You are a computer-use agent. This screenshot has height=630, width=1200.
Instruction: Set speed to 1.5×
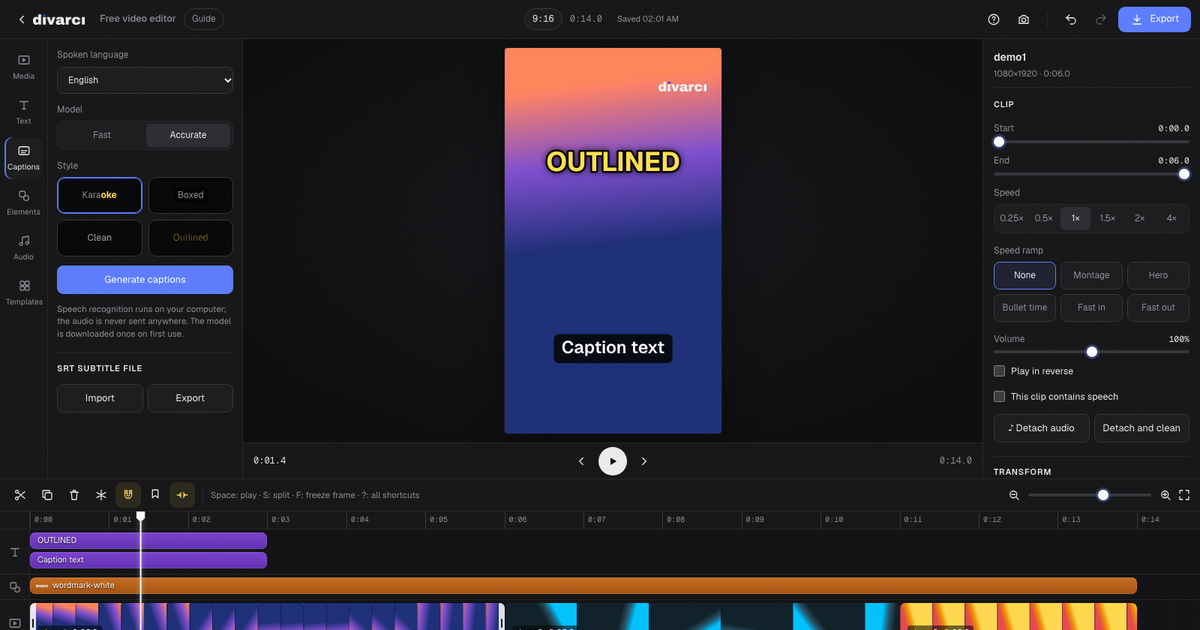(x=1107, y=218)
